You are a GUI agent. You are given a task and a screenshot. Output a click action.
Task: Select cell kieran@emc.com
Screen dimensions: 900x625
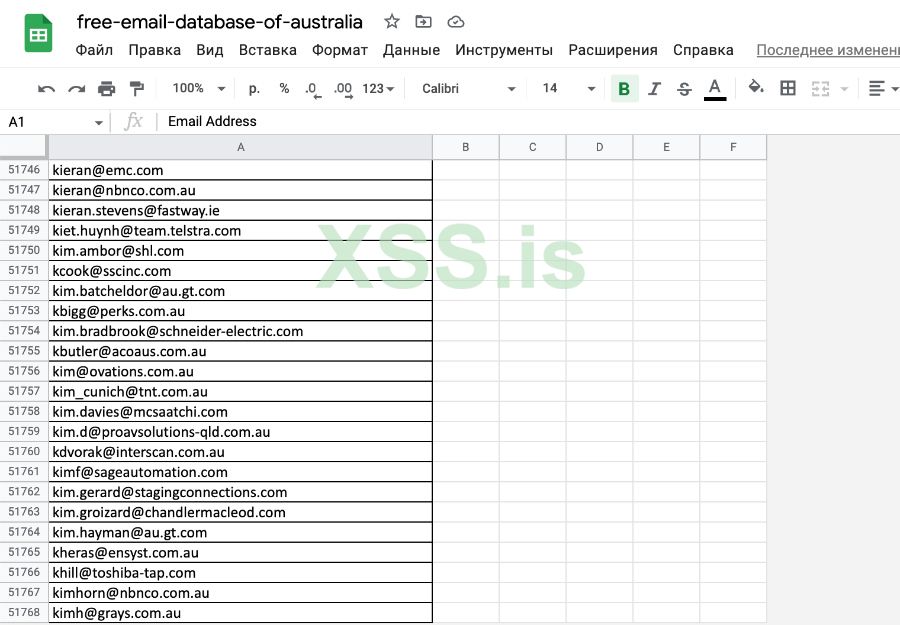(240, 170)
